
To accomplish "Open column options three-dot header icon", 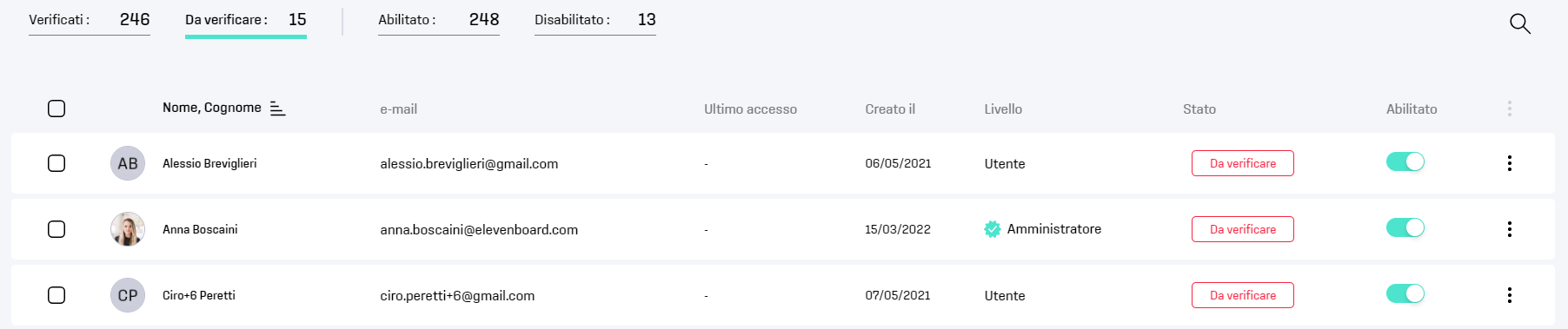I will 1510,109.
